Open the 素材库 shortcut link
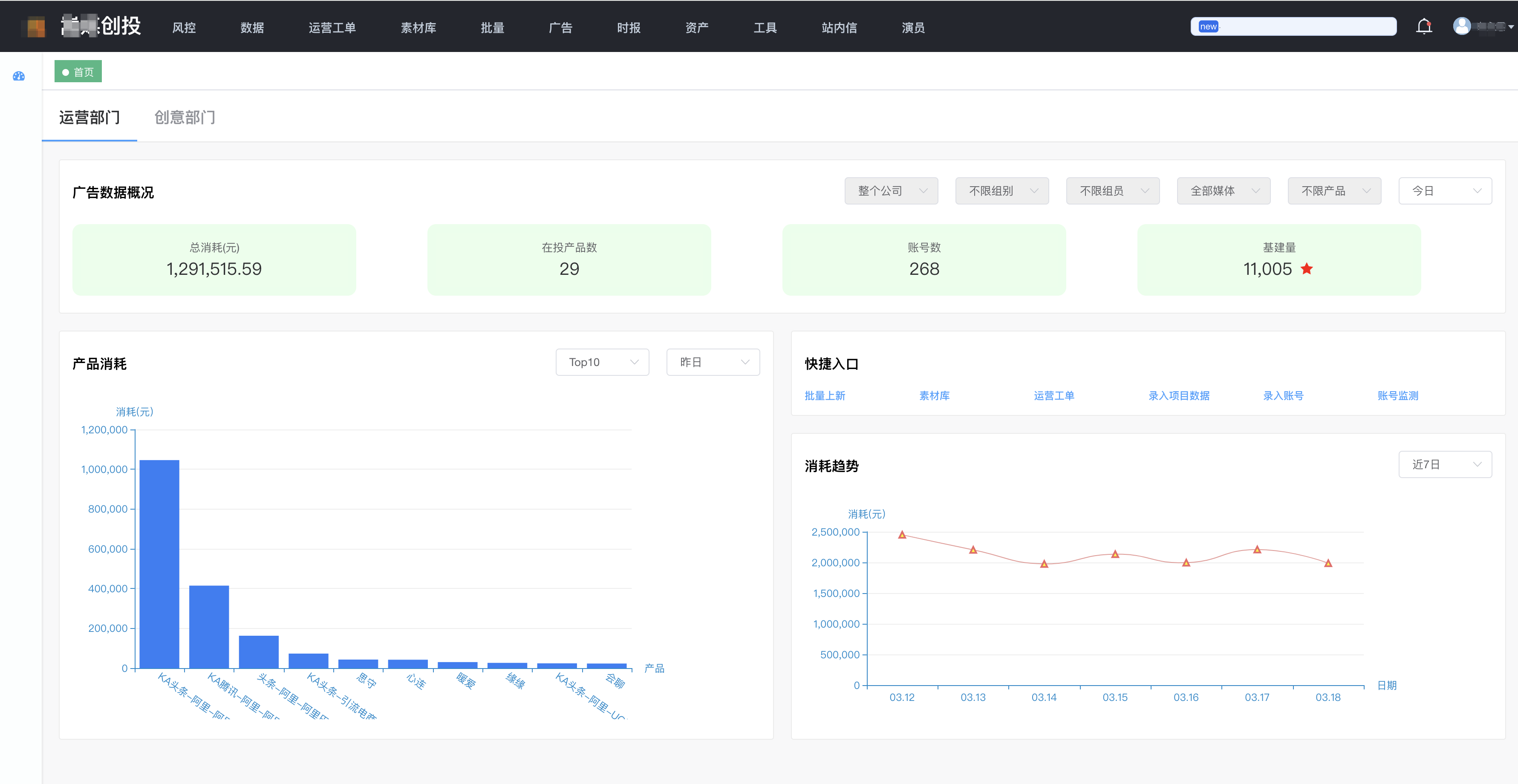 [935, 396]
